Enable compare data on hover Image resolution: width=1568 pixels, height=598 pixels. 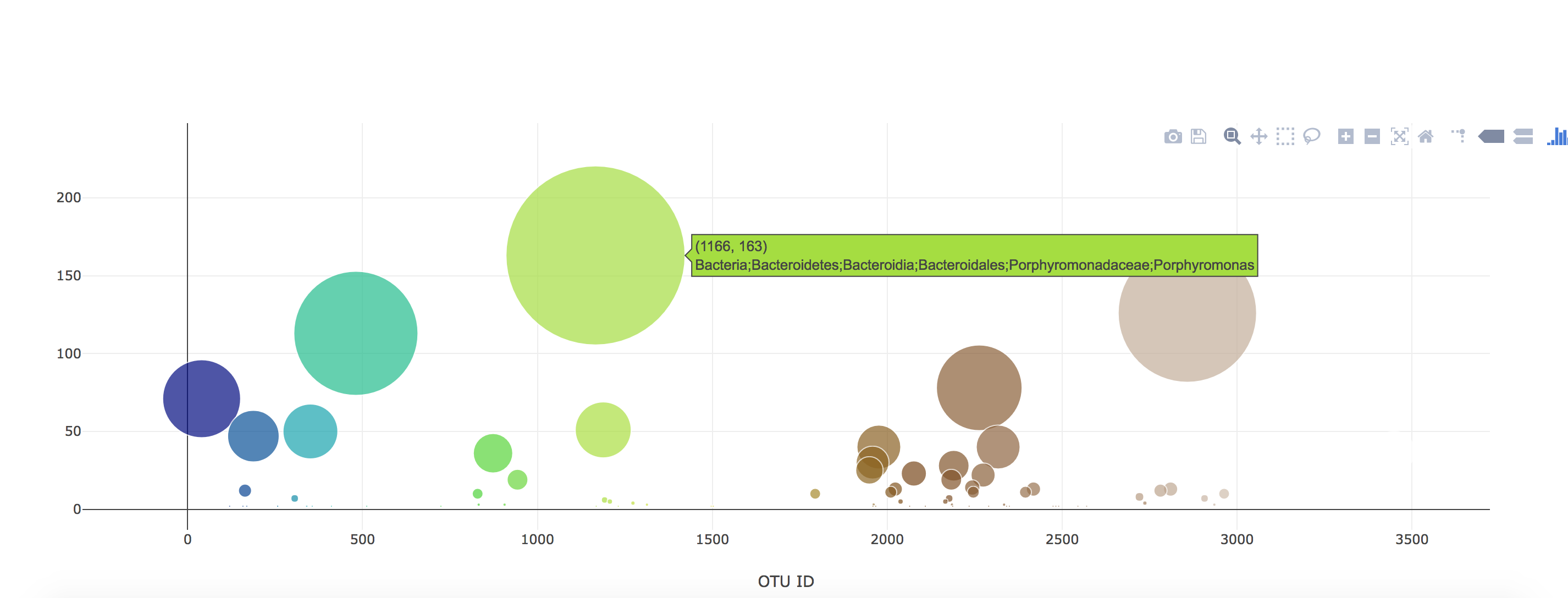point(1523,136)
